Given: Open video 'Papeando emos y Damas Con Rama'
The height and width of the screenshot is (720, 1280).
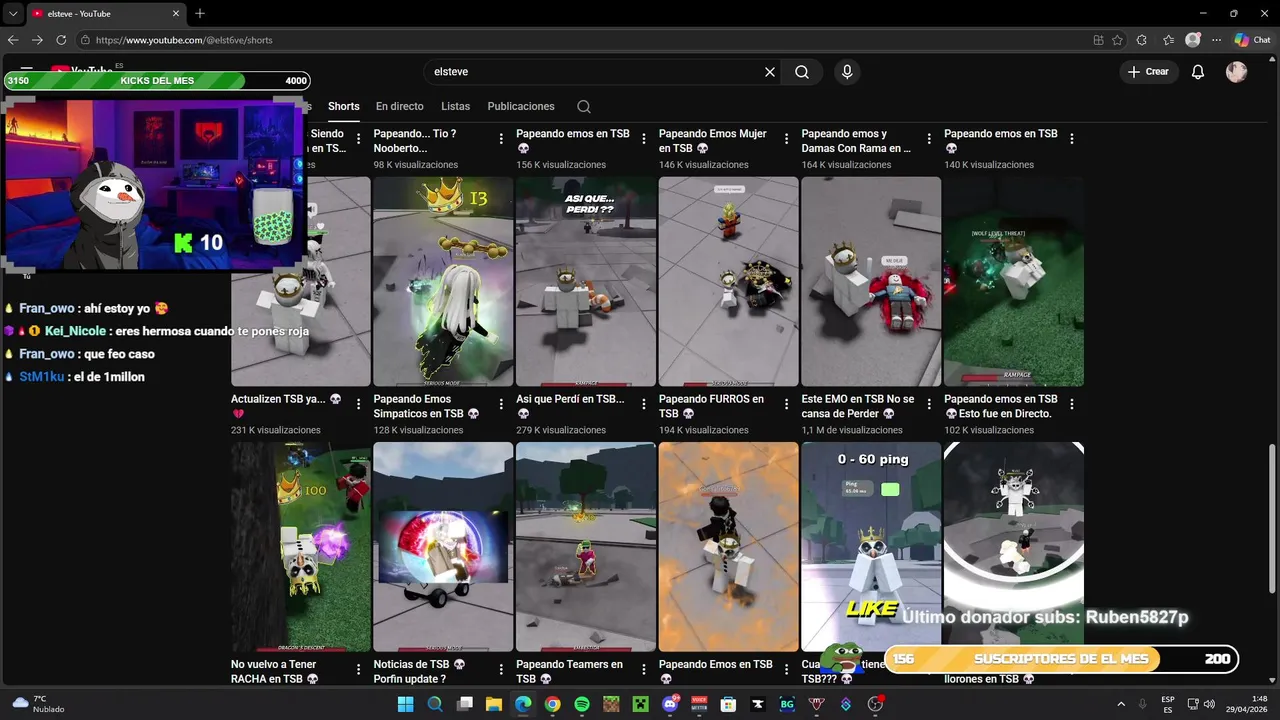Looking at the screenshot, I should pyautogui.click(x=856, y=140).
